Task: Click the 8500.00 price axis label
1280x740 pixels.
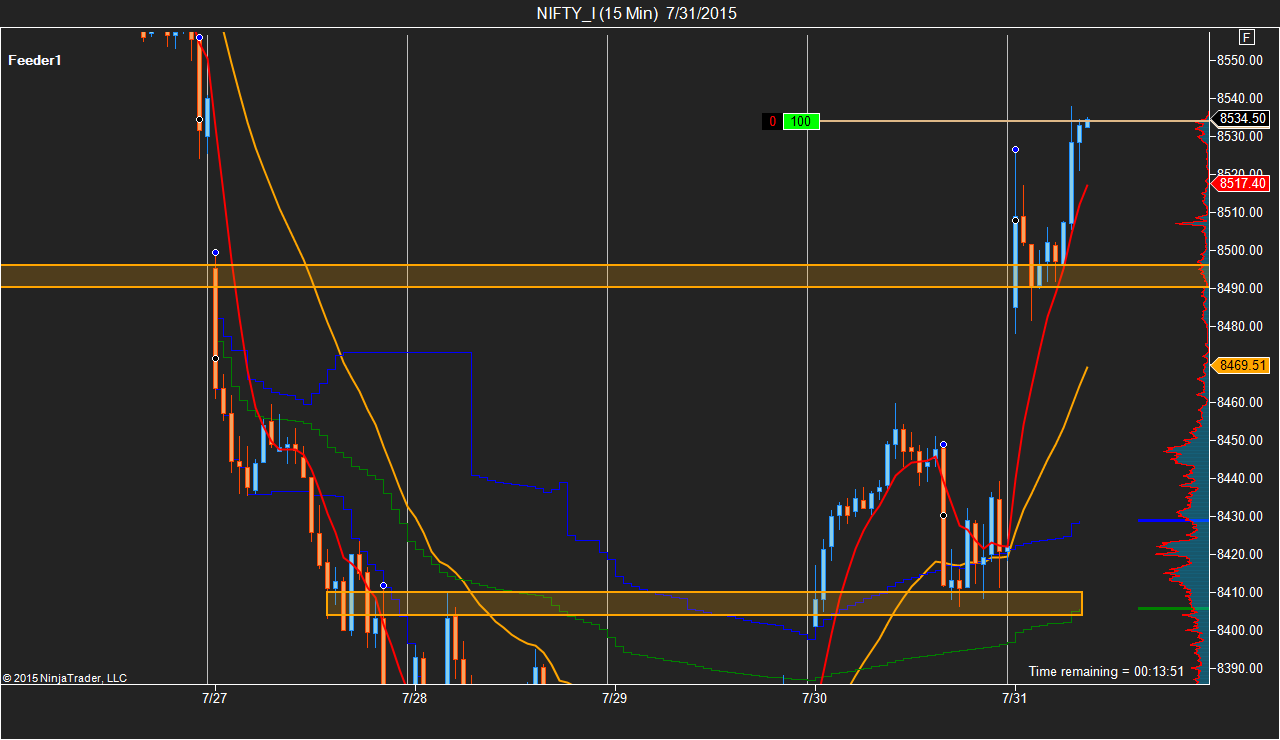Action: point(1241,250)
